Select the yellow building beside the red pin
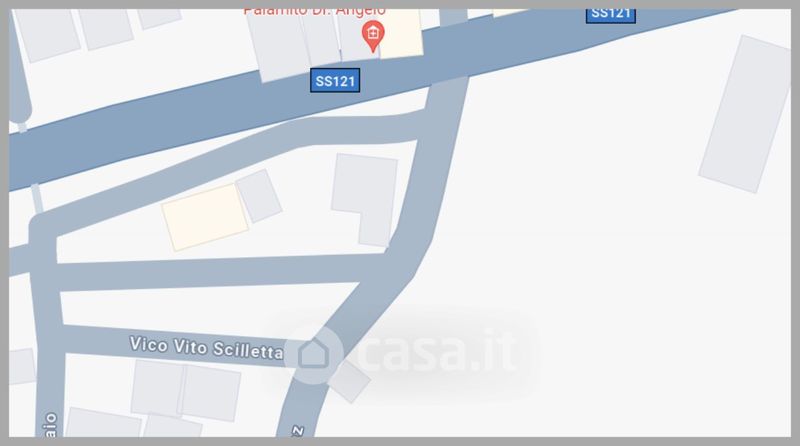This screenshot has height=446, width=800. (402, 33)
